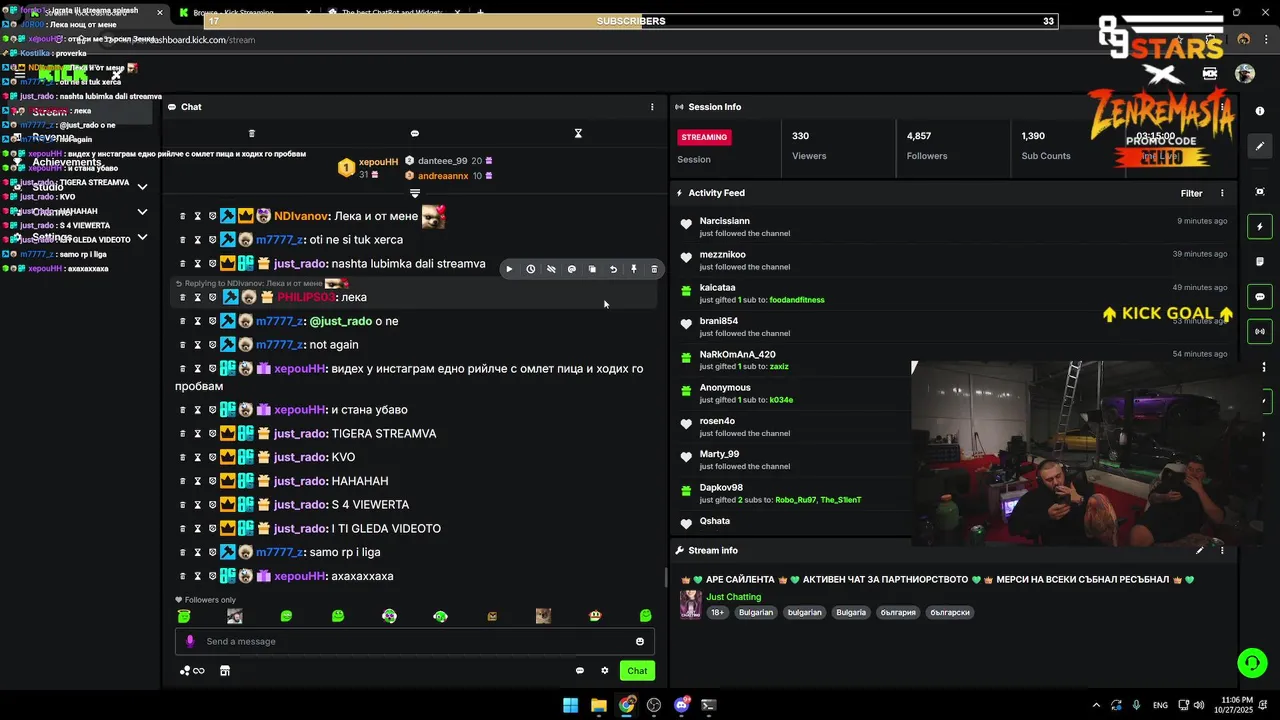Click the 'Send a message' input field

pyautogui.click(x=414, y=641)
